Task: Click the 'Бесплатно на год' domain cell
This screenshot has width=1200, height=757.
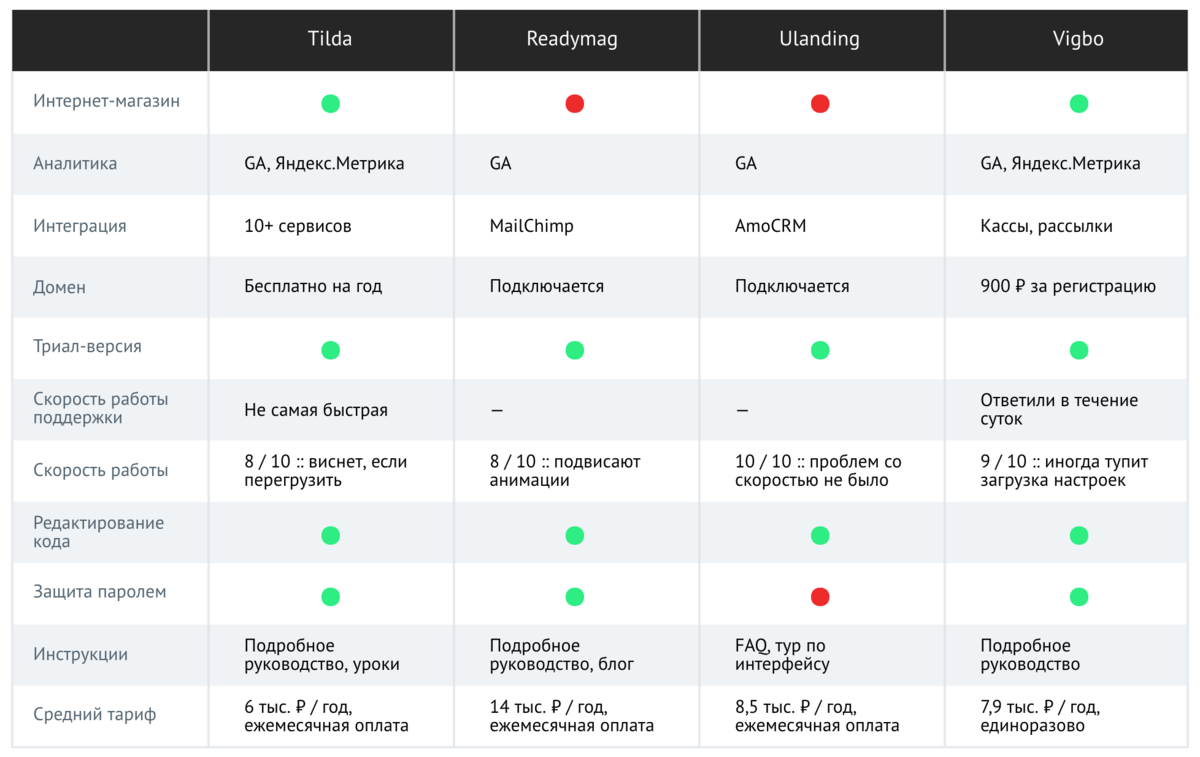Action: point(313,287)
